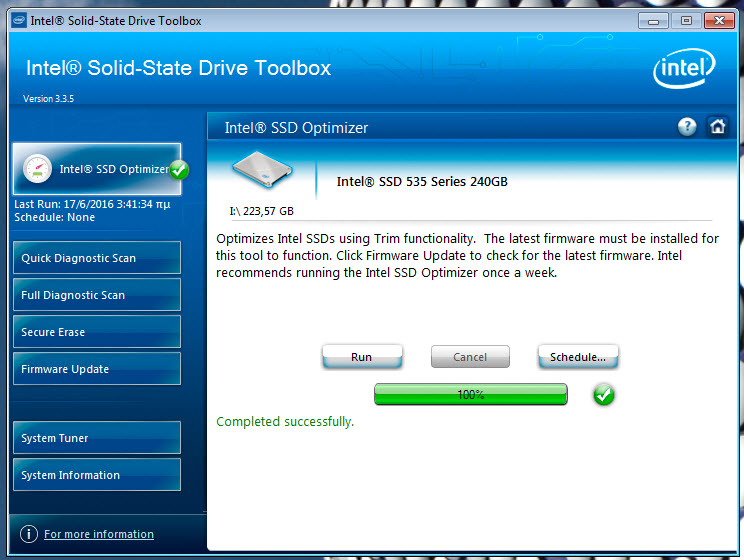Click 'Schedule: None' text
Viewport: 744px width, 560px height.
coord(55,217)
